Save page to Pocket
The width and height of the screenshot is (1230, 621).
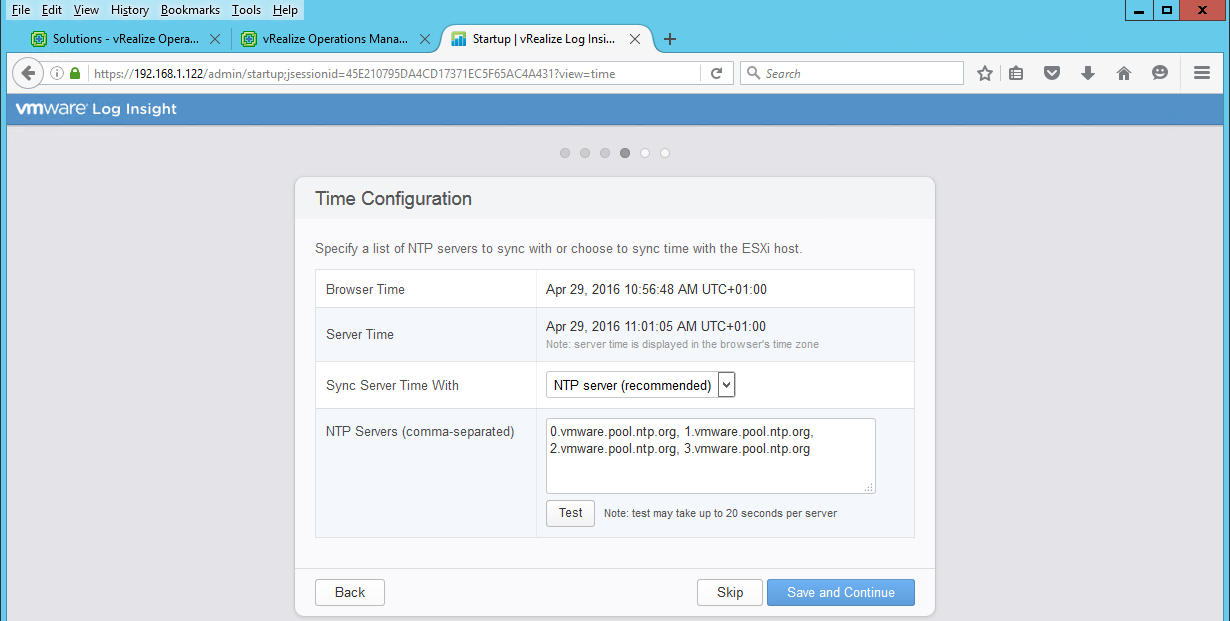[x=1051, y=73]
